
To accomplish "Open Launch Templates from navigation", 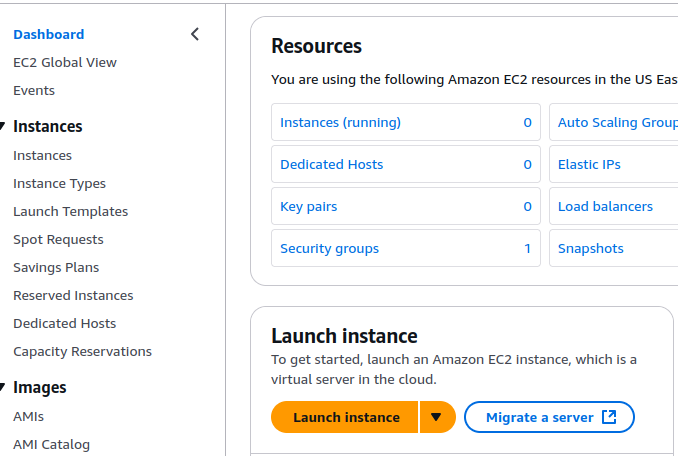I will coord(70,211).
